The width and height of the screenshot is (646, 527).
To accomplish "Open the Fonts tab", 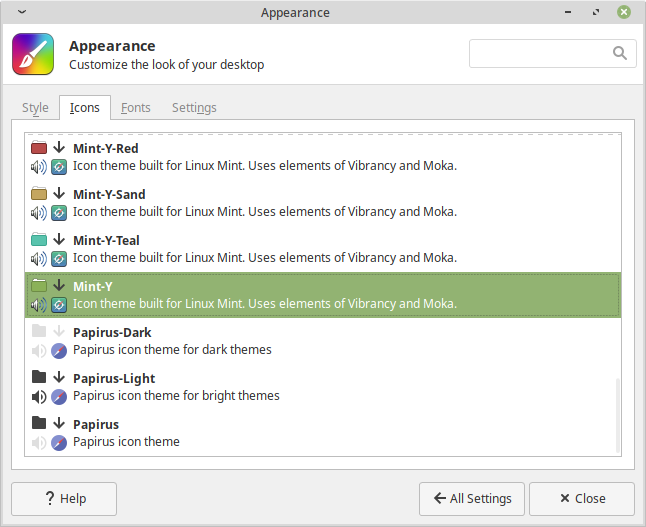I will click(x=136, y=108).
